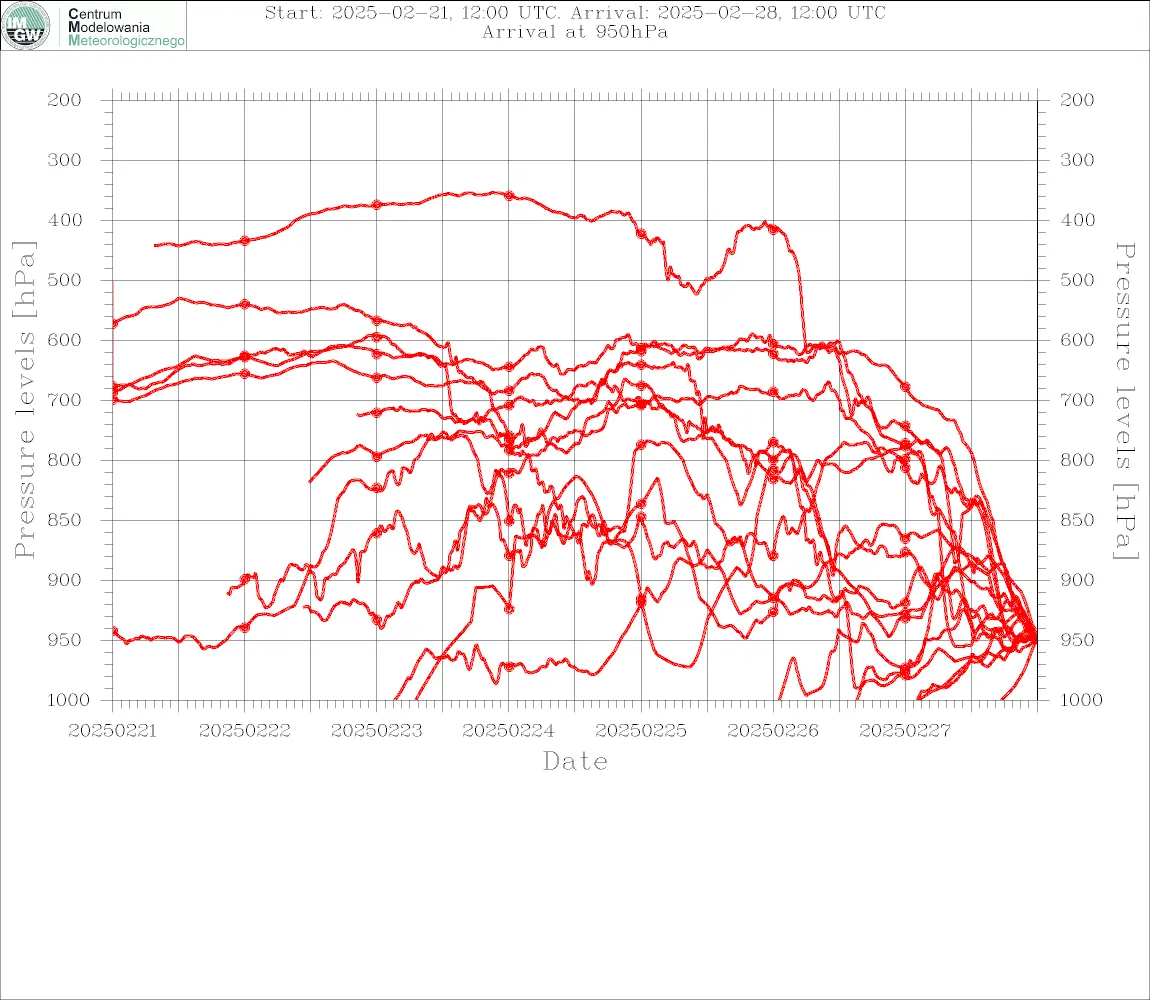Click the left-axis 300 pressure label
This screenshot has width=1150, height=1000.
65,160
